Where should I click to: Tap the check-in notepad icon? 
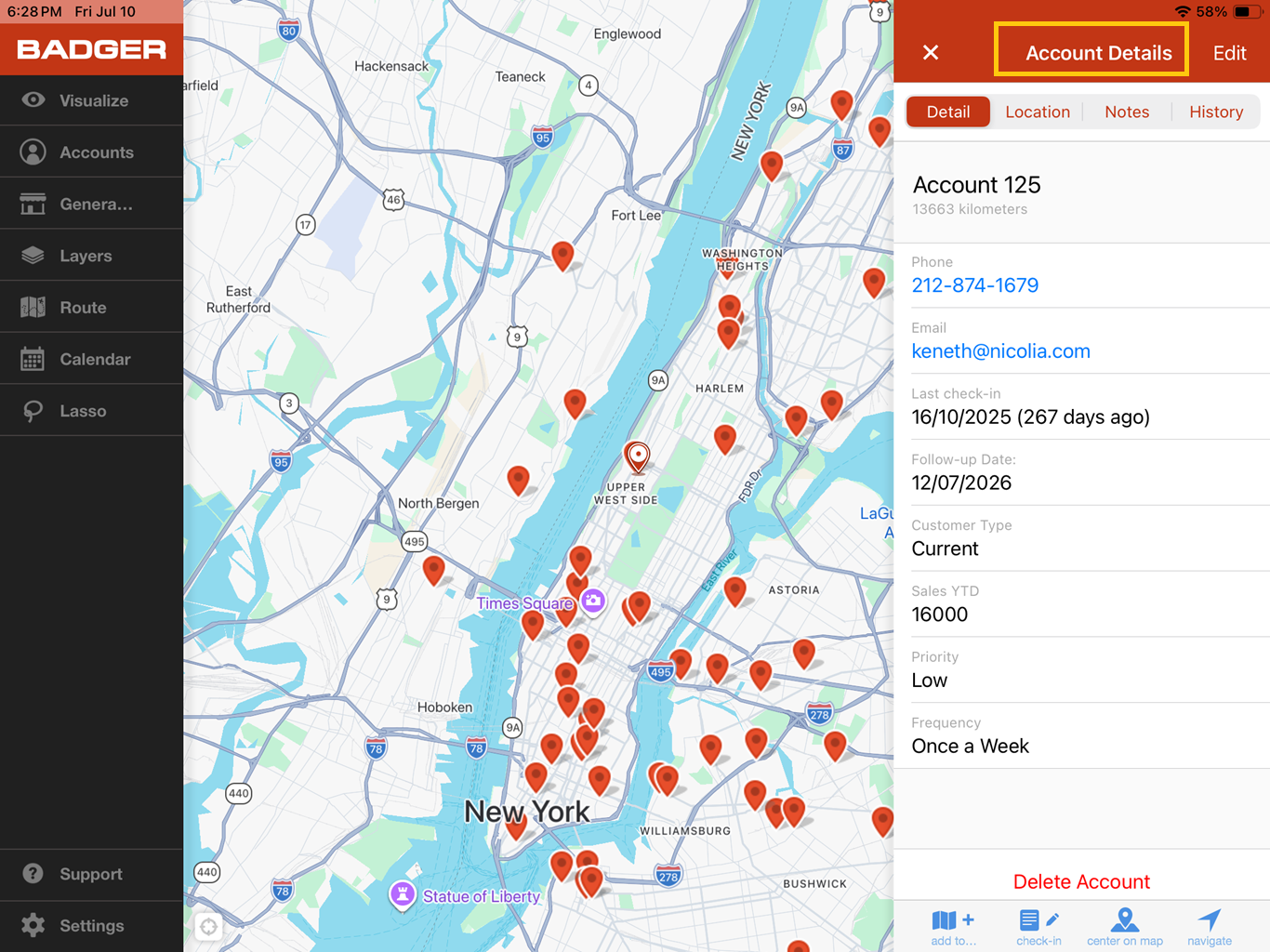pos(1038,920)
